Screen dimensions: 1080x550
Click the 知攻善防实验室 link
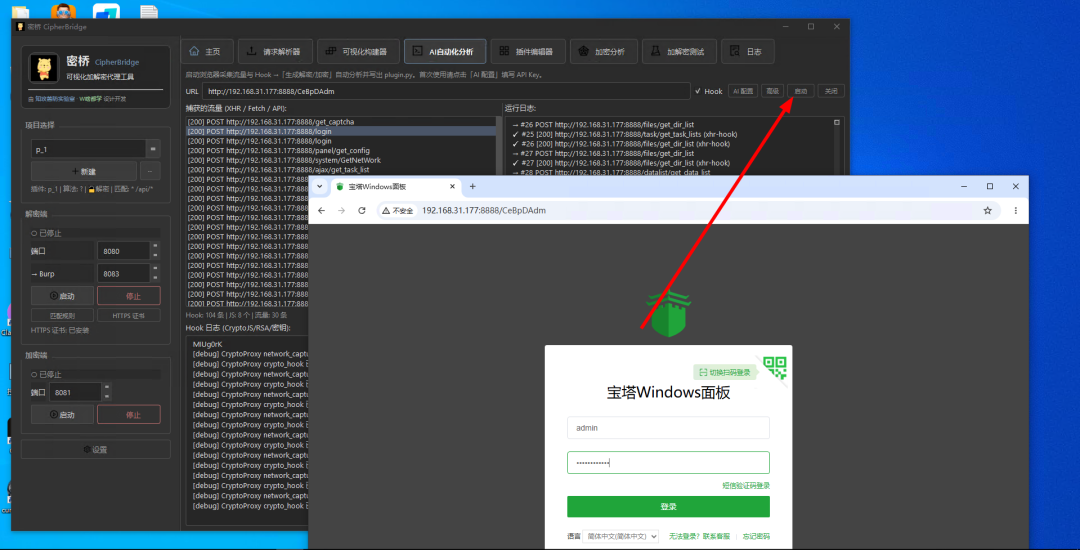(55, 100)
